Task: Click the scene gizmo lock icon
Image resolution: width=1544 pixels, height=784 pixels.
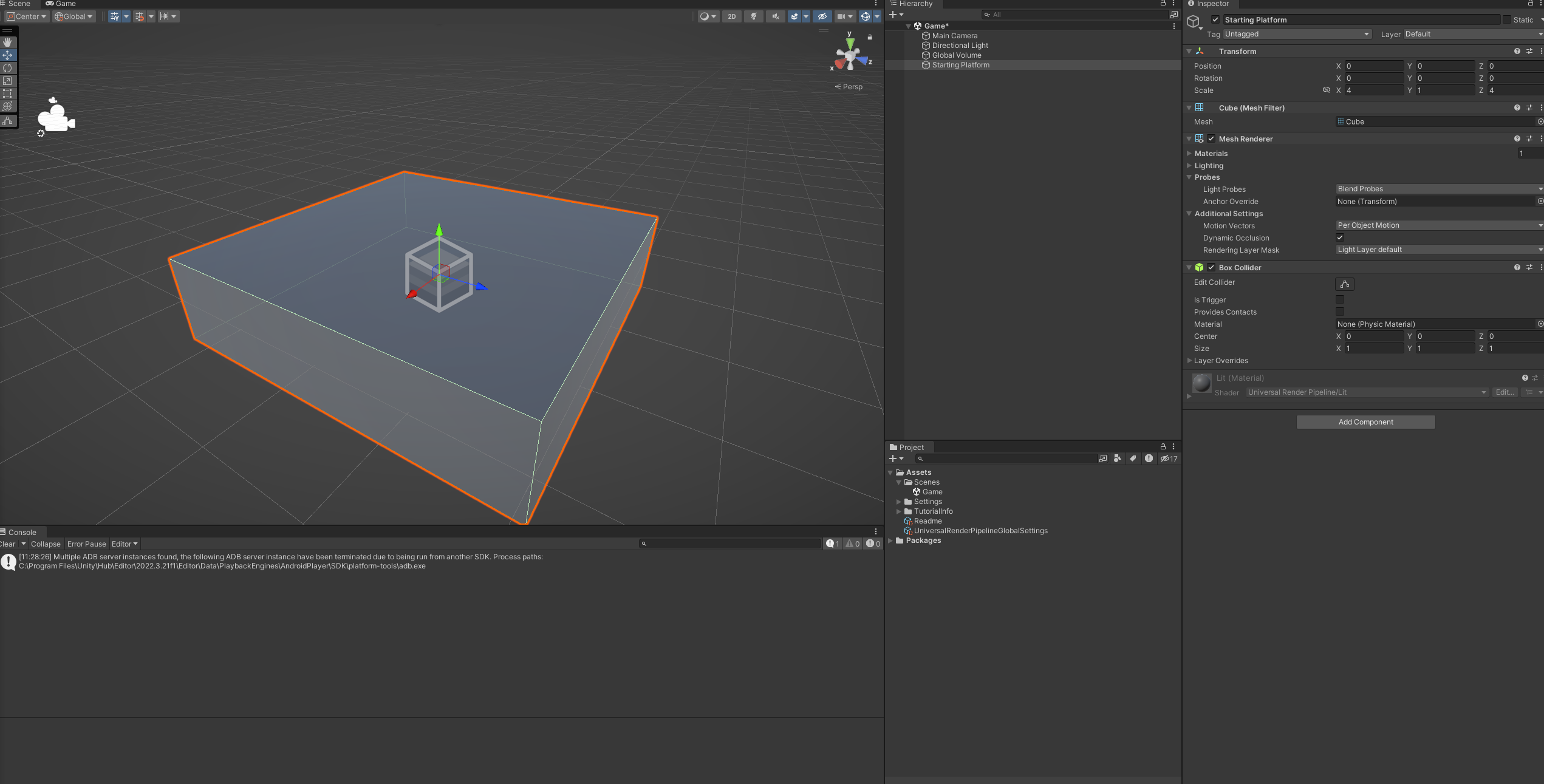Action: click(870, 37)
